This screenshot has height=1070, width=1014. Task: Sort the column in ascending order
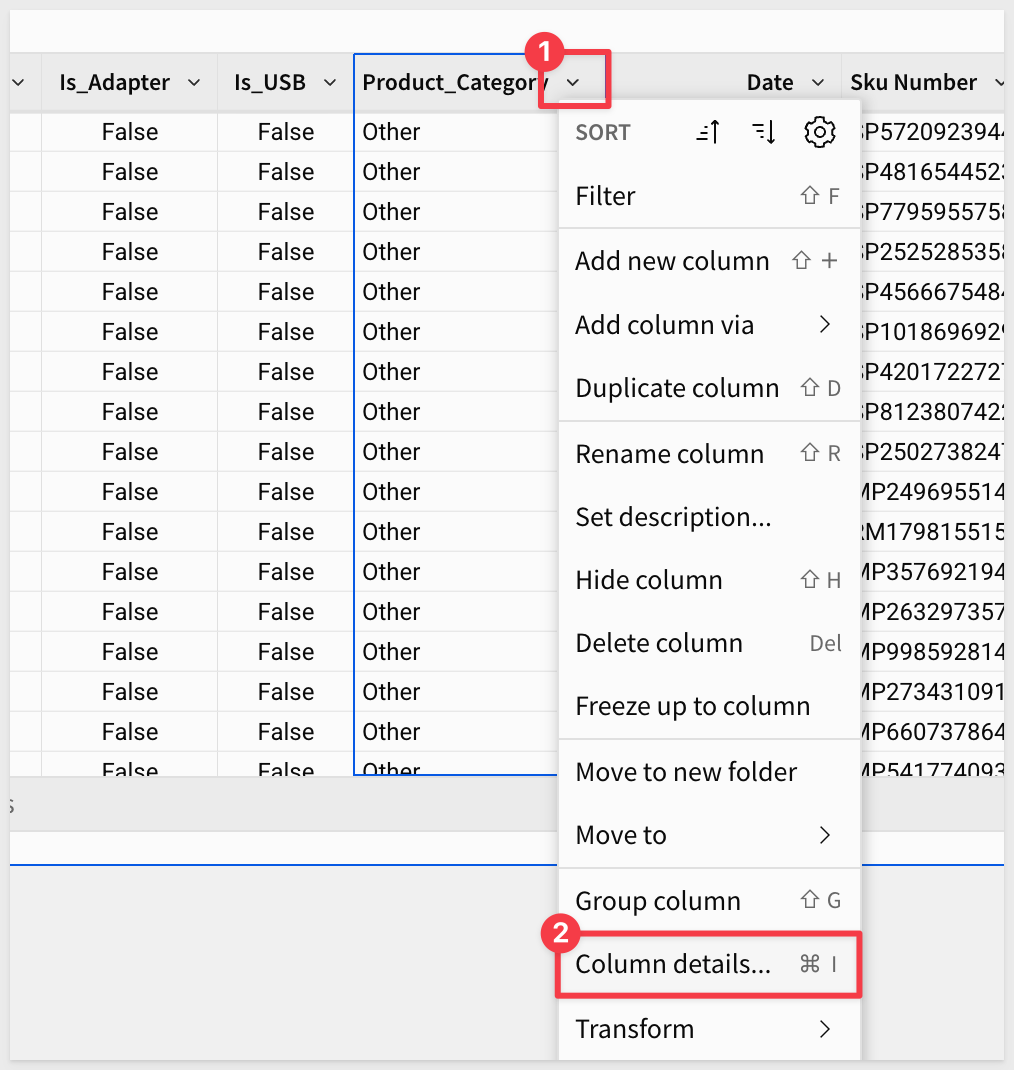click(708, 132)
